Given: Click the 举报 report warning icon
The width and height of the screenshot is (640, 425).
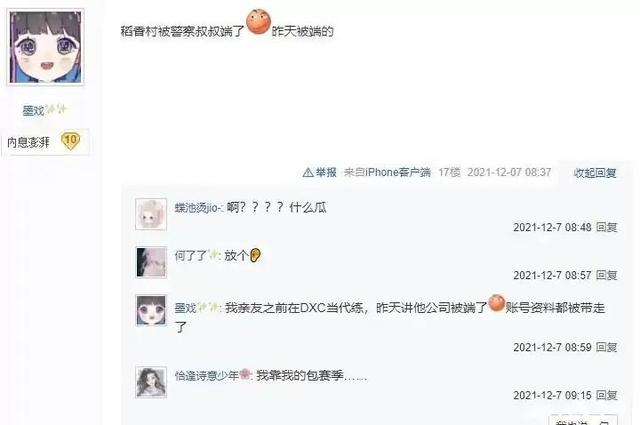Looking at the screenshot, I should pyautogui.click(x=308, y=173).
